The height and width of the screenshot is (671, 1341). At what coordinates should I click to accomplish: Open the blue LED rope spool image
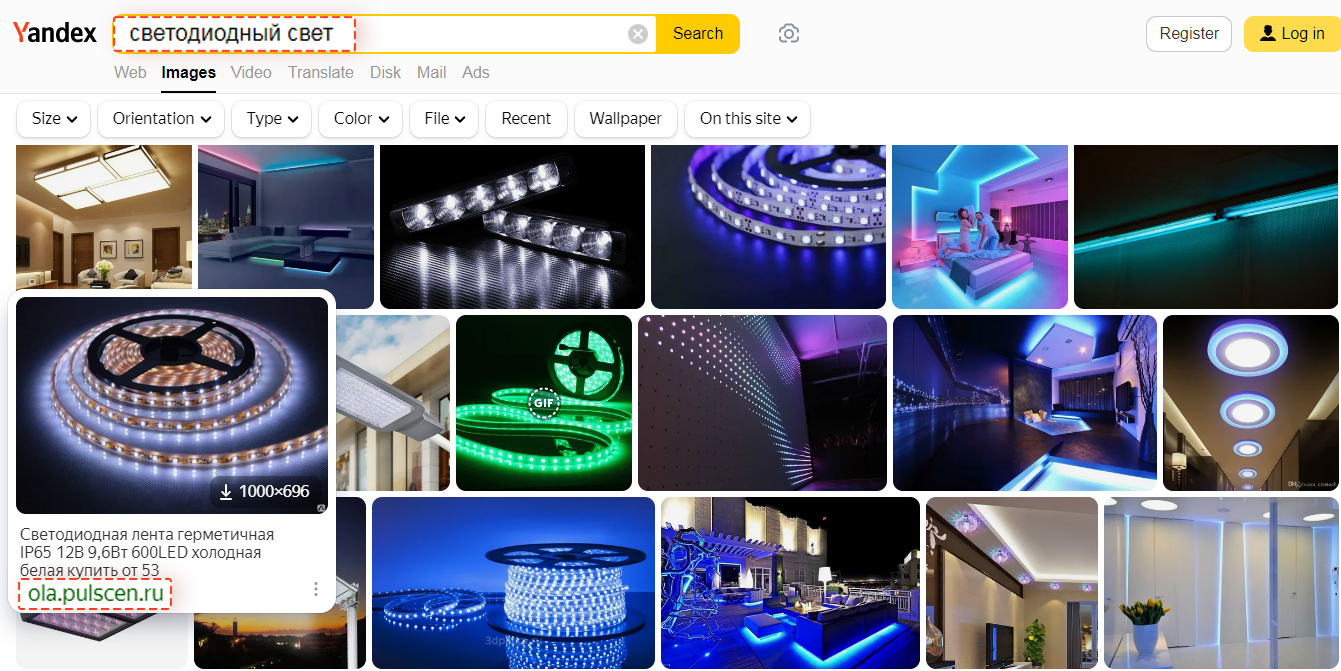pos(513,583)
